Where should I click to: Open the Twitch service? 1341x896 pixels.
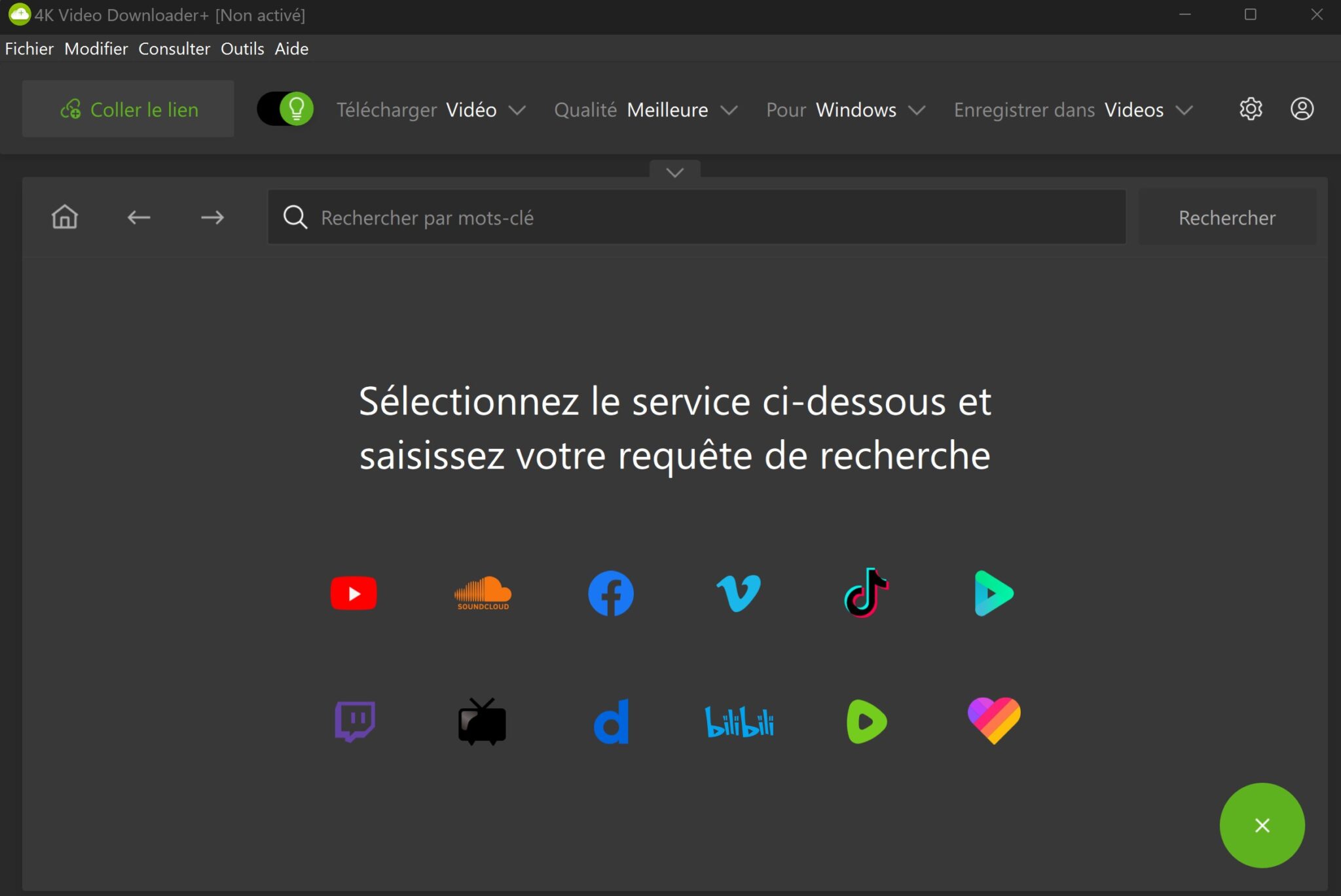coord(354,721)
